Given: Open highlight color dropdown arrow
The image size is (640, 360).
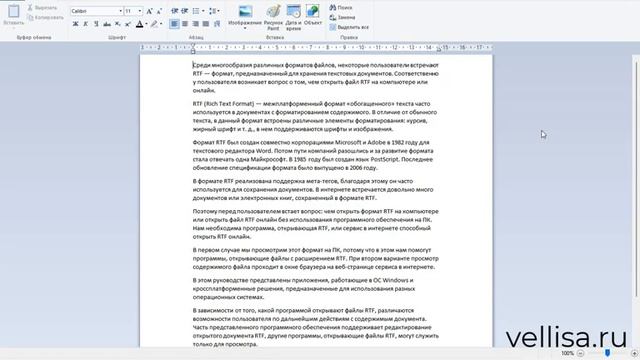Looking at the screenshot, I should [161, 24].
